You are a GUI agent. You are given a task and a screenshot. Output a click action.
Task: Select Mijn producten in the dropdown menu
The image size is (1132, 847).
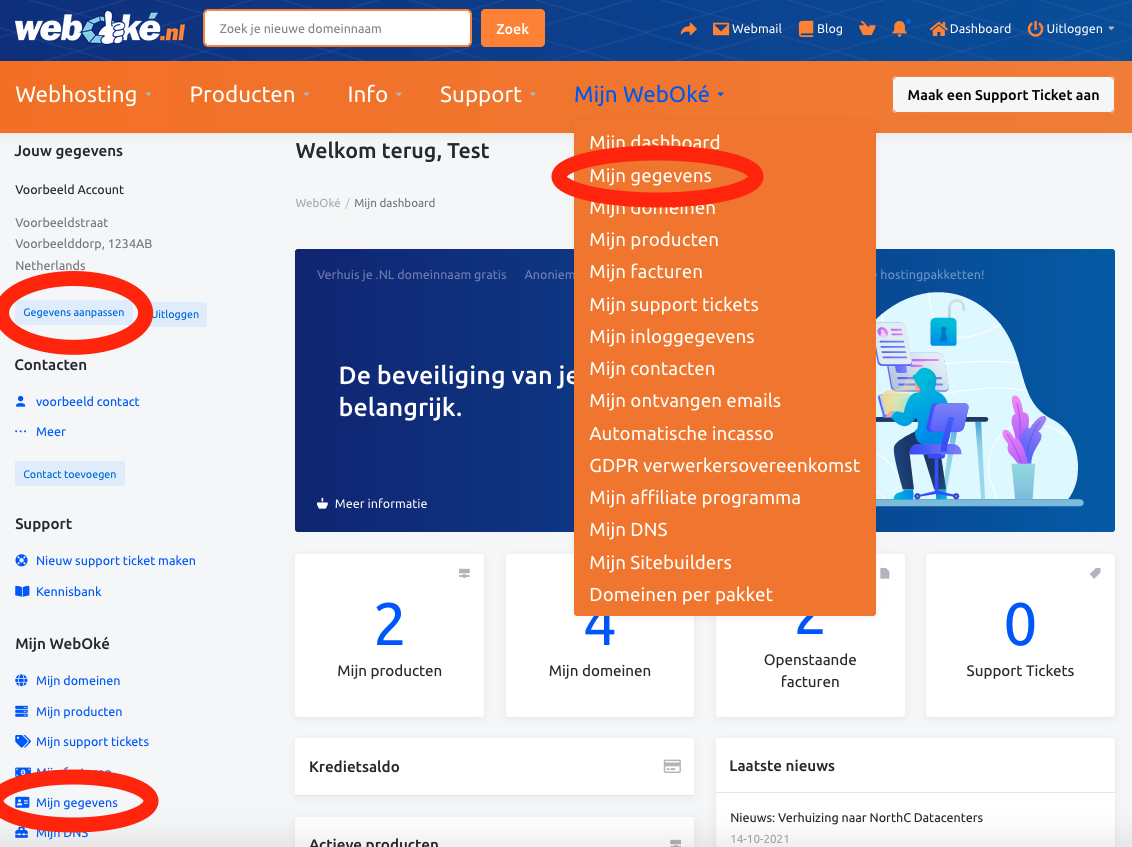(654, 240)
